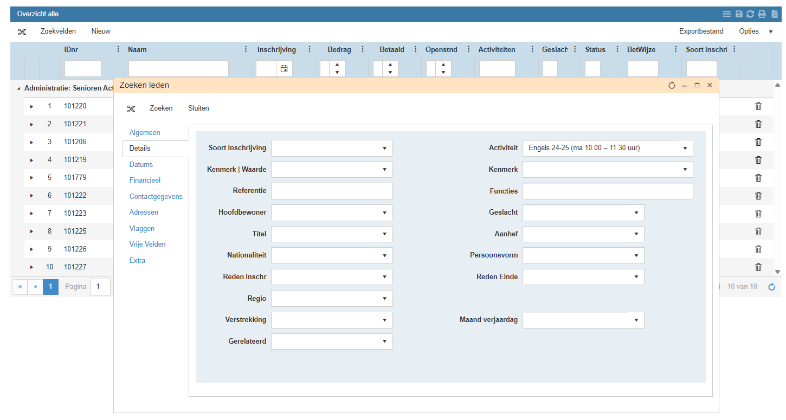Open the Contactgegevens tab
786x420 pixels.
pyautogui.click(x=155, y=196)
